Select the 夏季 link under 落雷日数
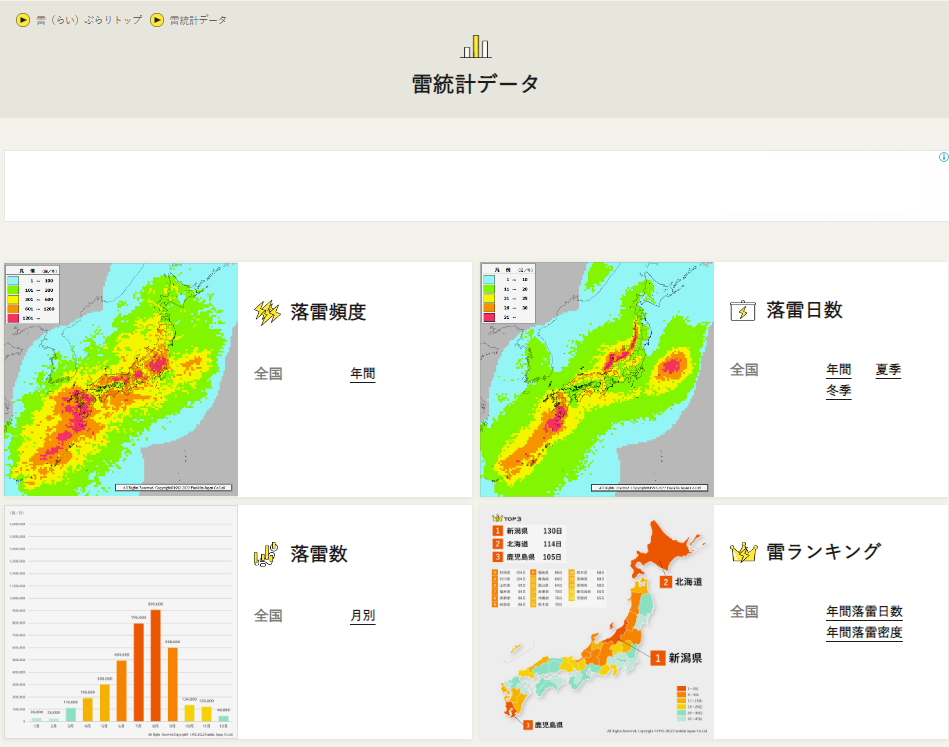This screenshot has height=747, width=949. coord(887,370)
